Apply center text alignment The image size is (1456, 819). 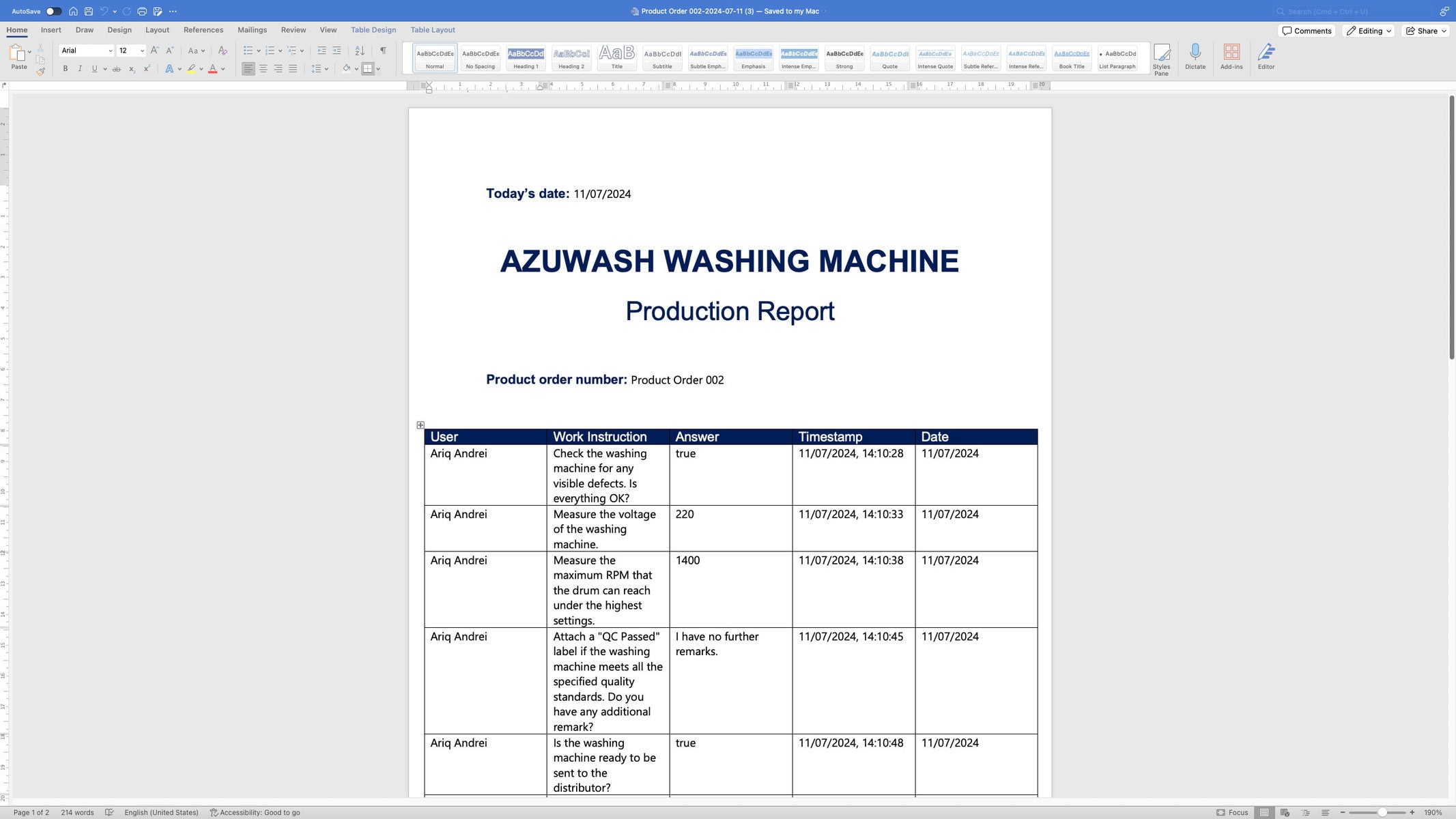pos(263,68)
